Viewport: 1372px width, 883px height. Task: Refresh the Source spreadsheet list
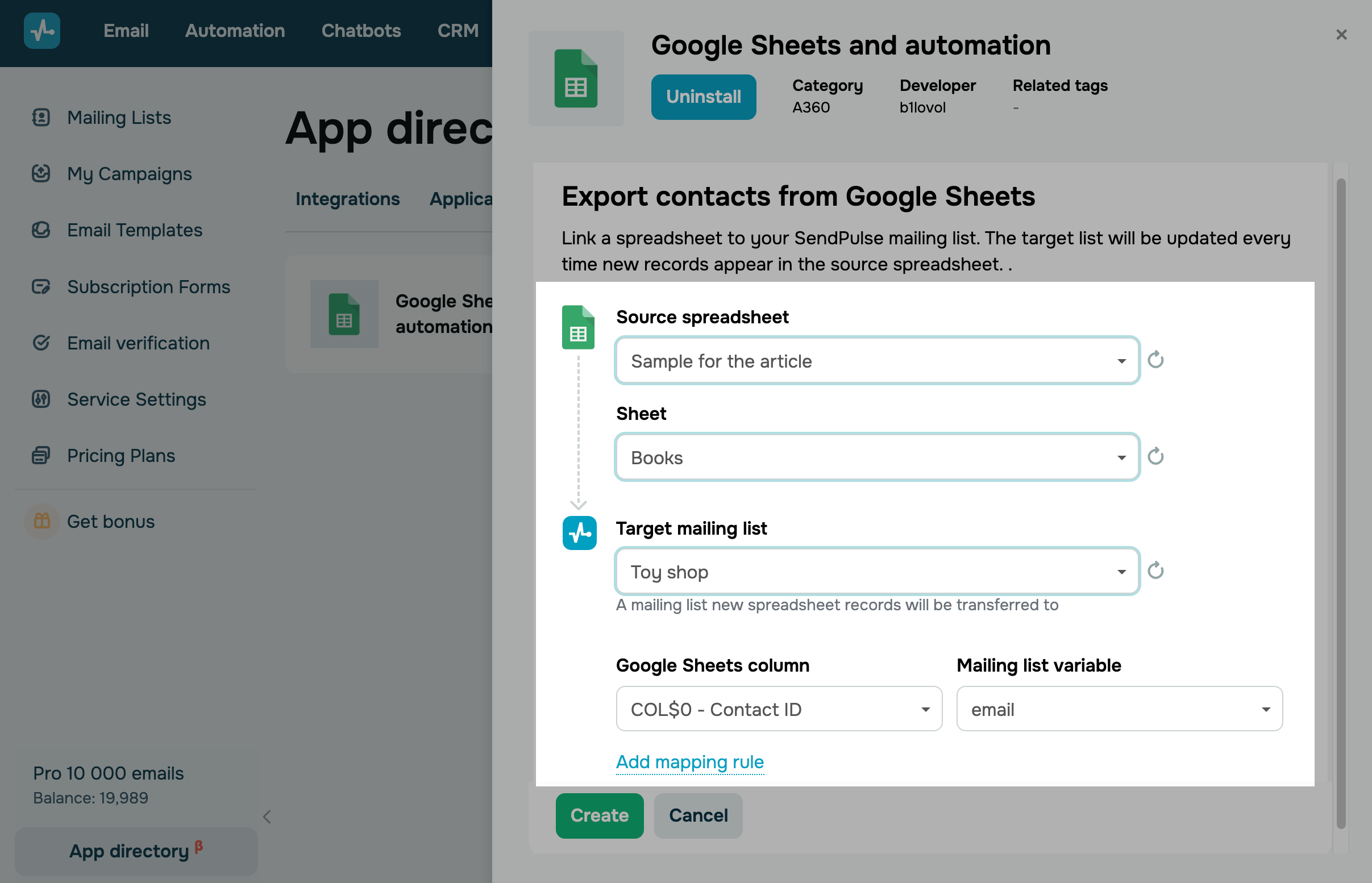(x=1155, y=360)
